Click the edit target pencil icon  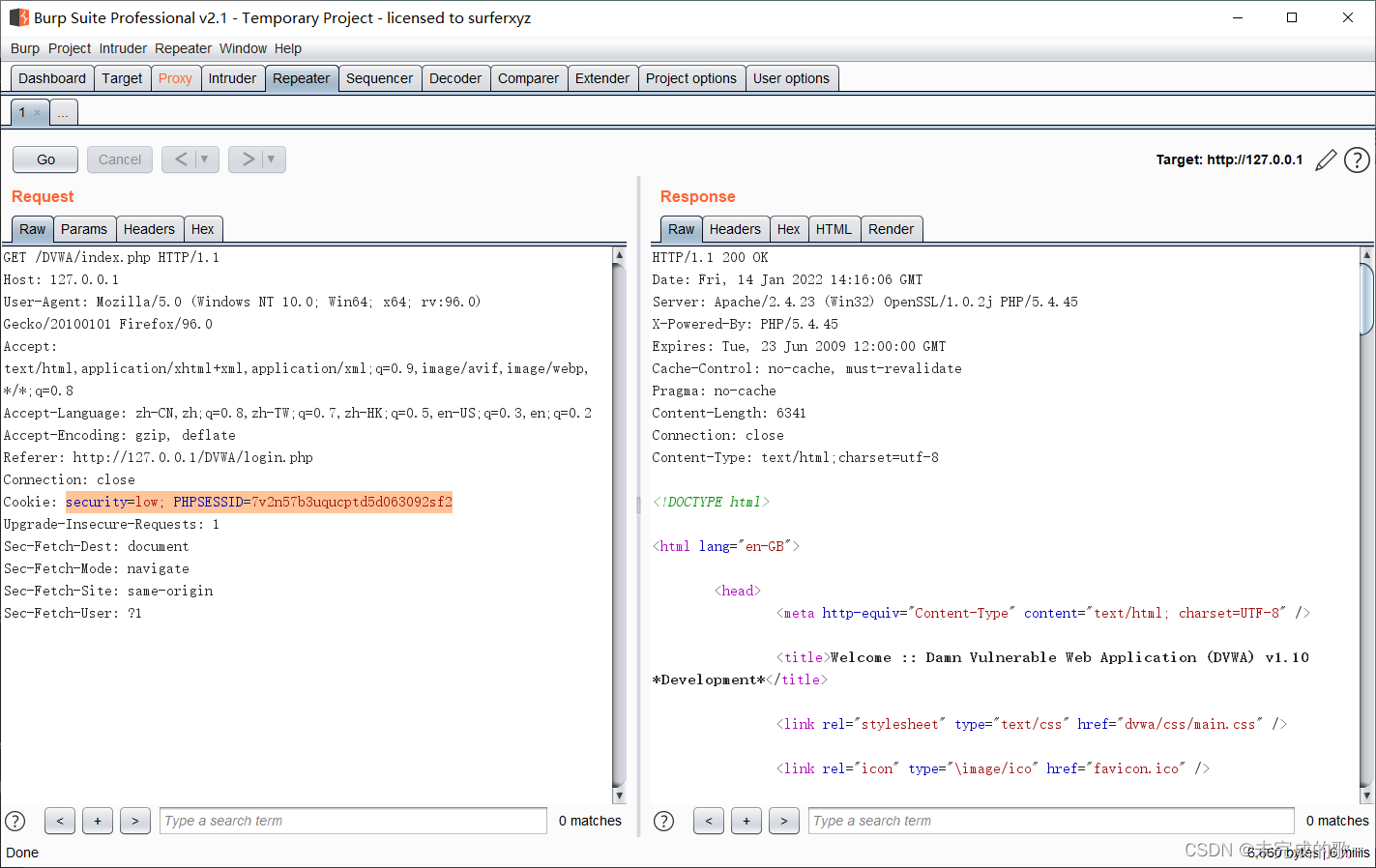(x=1326, y=159)
